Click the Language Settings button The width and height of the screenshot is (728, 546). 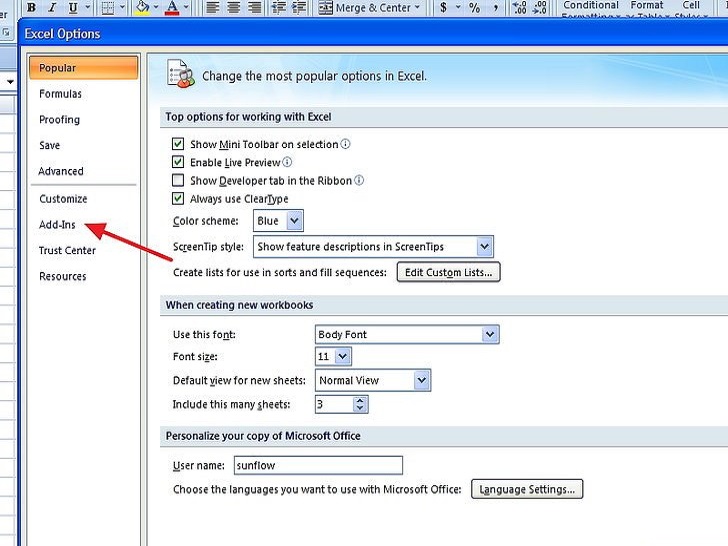click(x=527, y=489)
